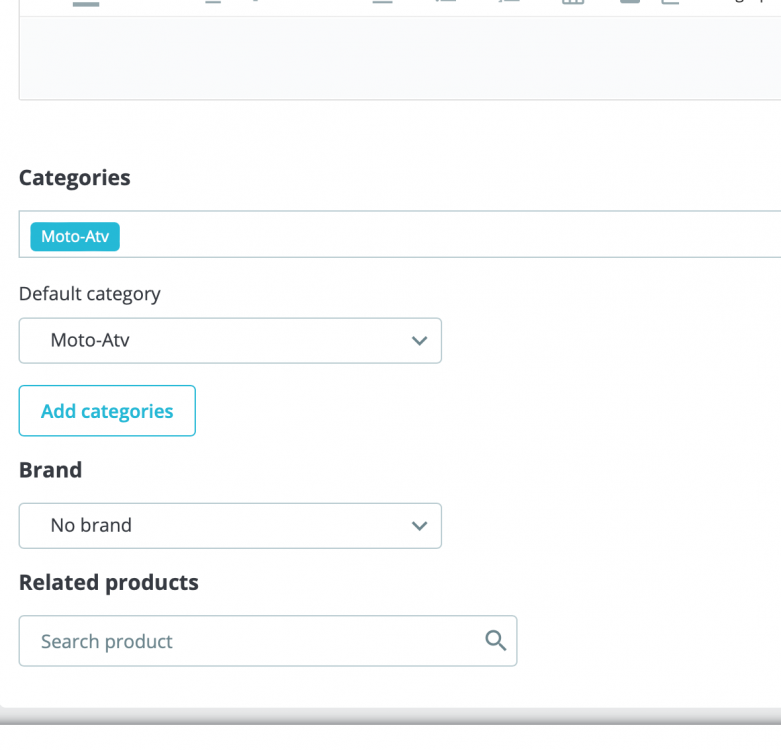Viewport: 781px width, 750px height.
Task: Click the Default category label
Action: click(x=89, y=294)
